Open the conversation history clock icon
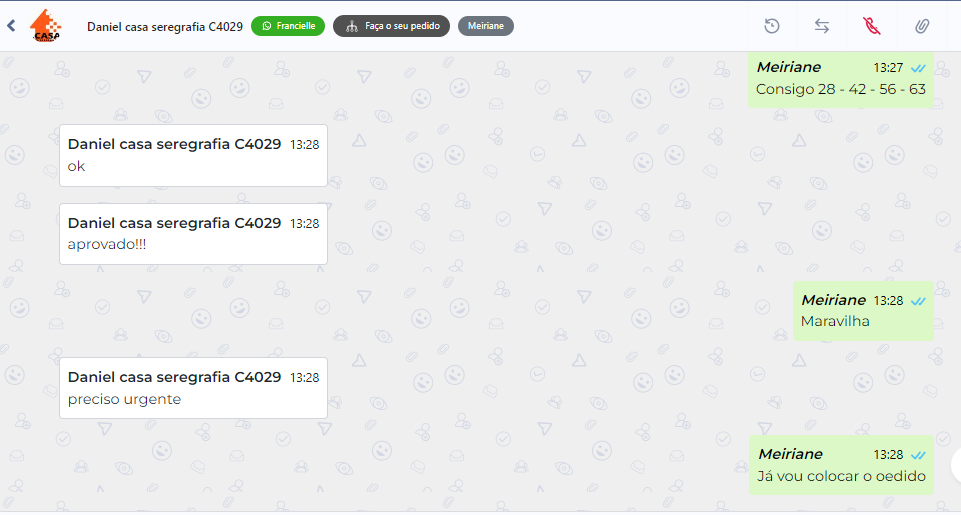Viewport: 961px width, 515px height. click(x=772, y=26)
